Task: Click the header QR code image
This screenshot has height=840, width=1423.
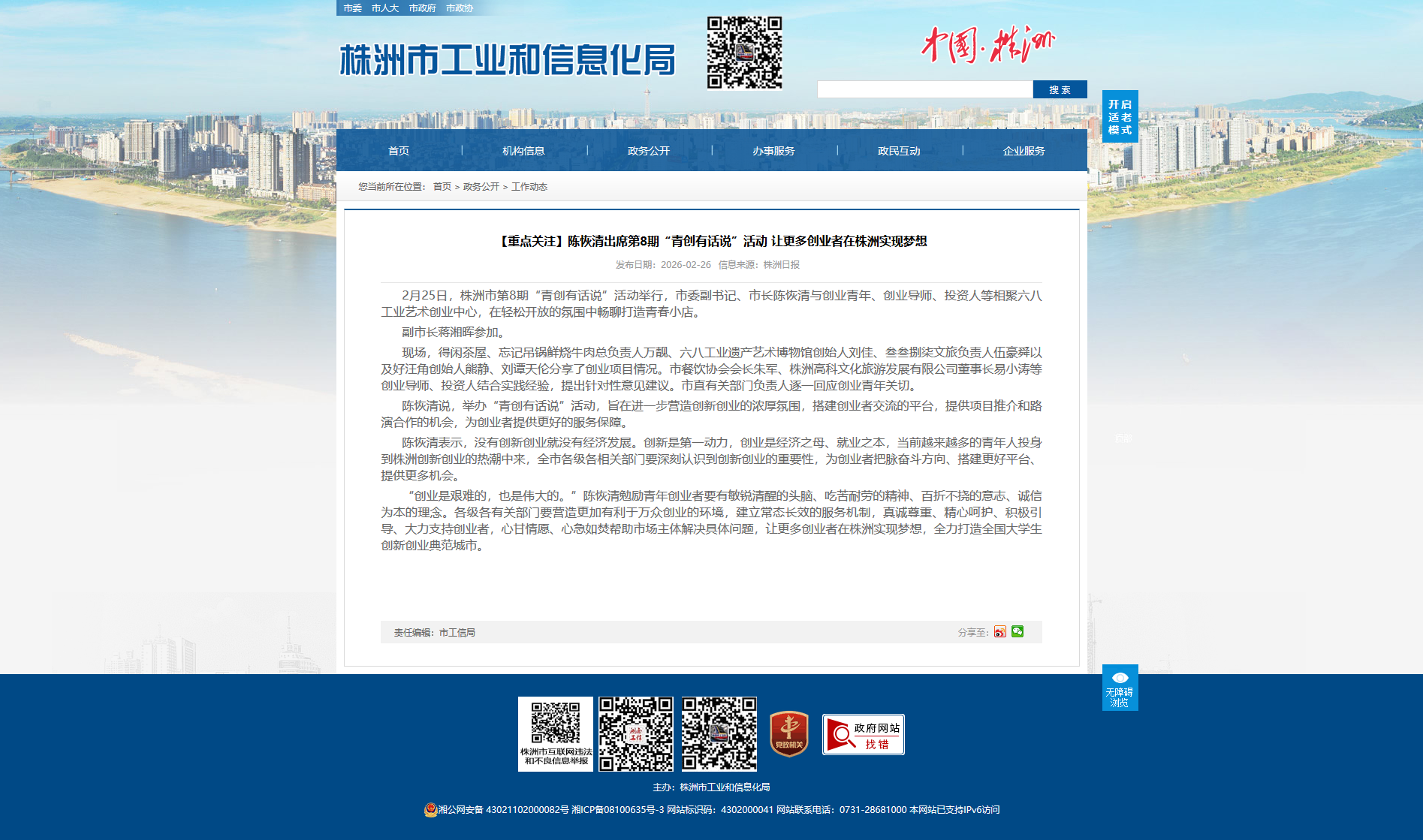Action: coord(744,53)
